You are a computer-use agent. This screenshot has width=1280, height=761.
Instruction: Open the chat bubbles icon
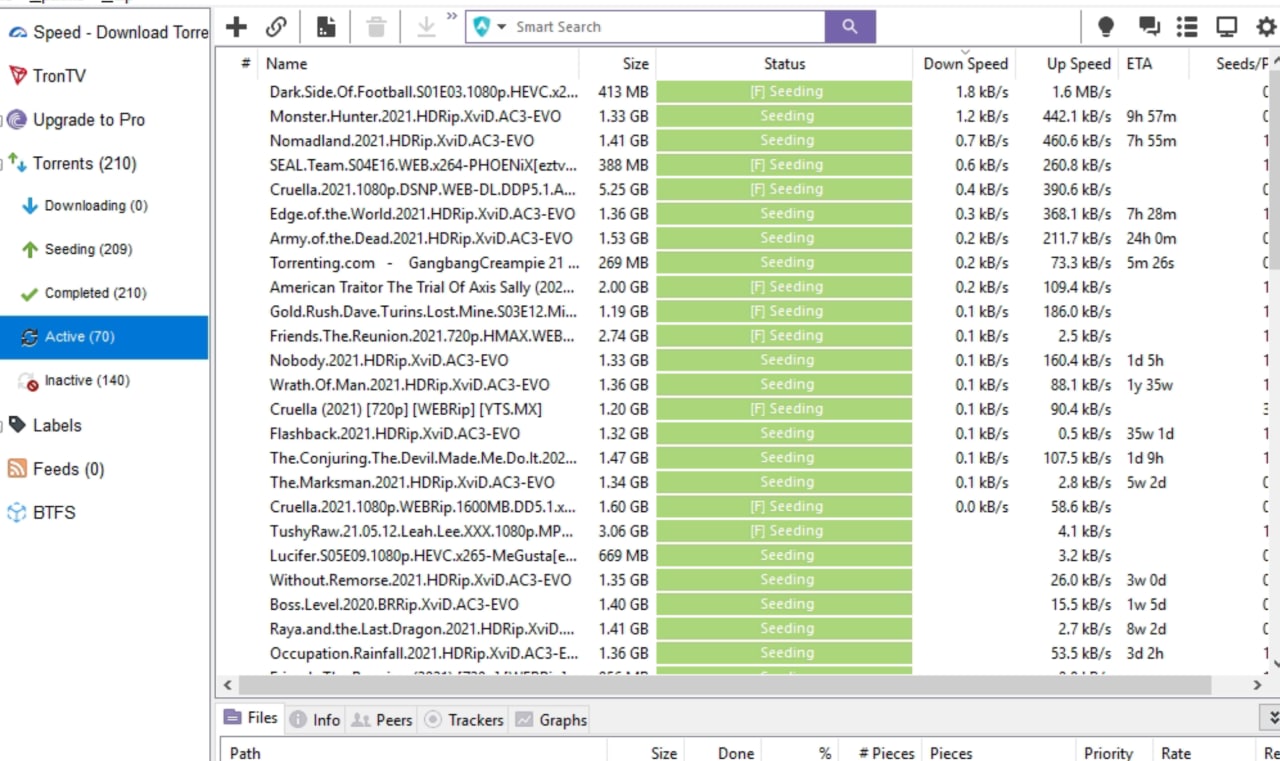(x=1149, y=27)
